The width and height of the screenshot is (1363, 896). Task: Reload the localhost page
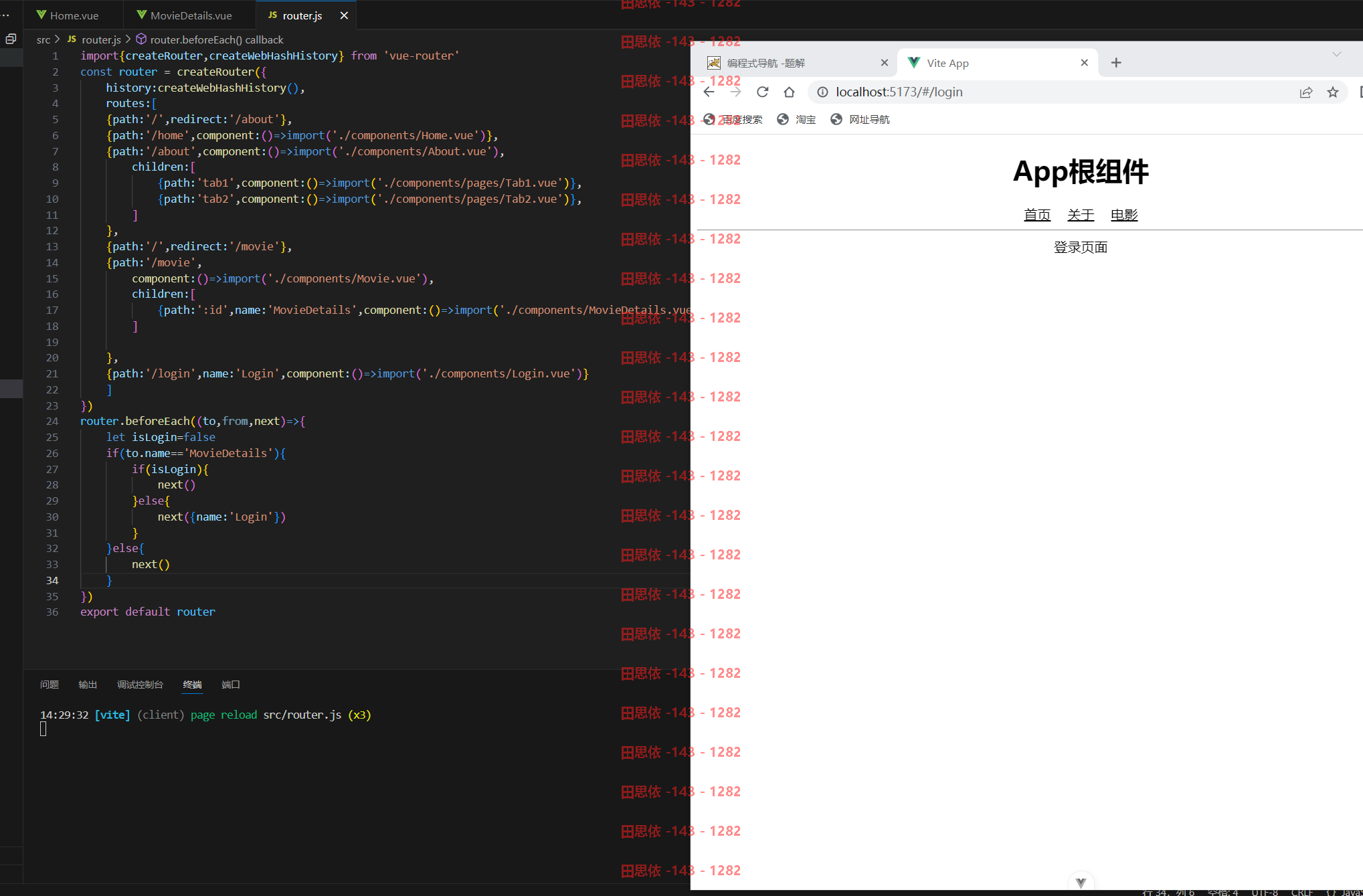(762, 92)
